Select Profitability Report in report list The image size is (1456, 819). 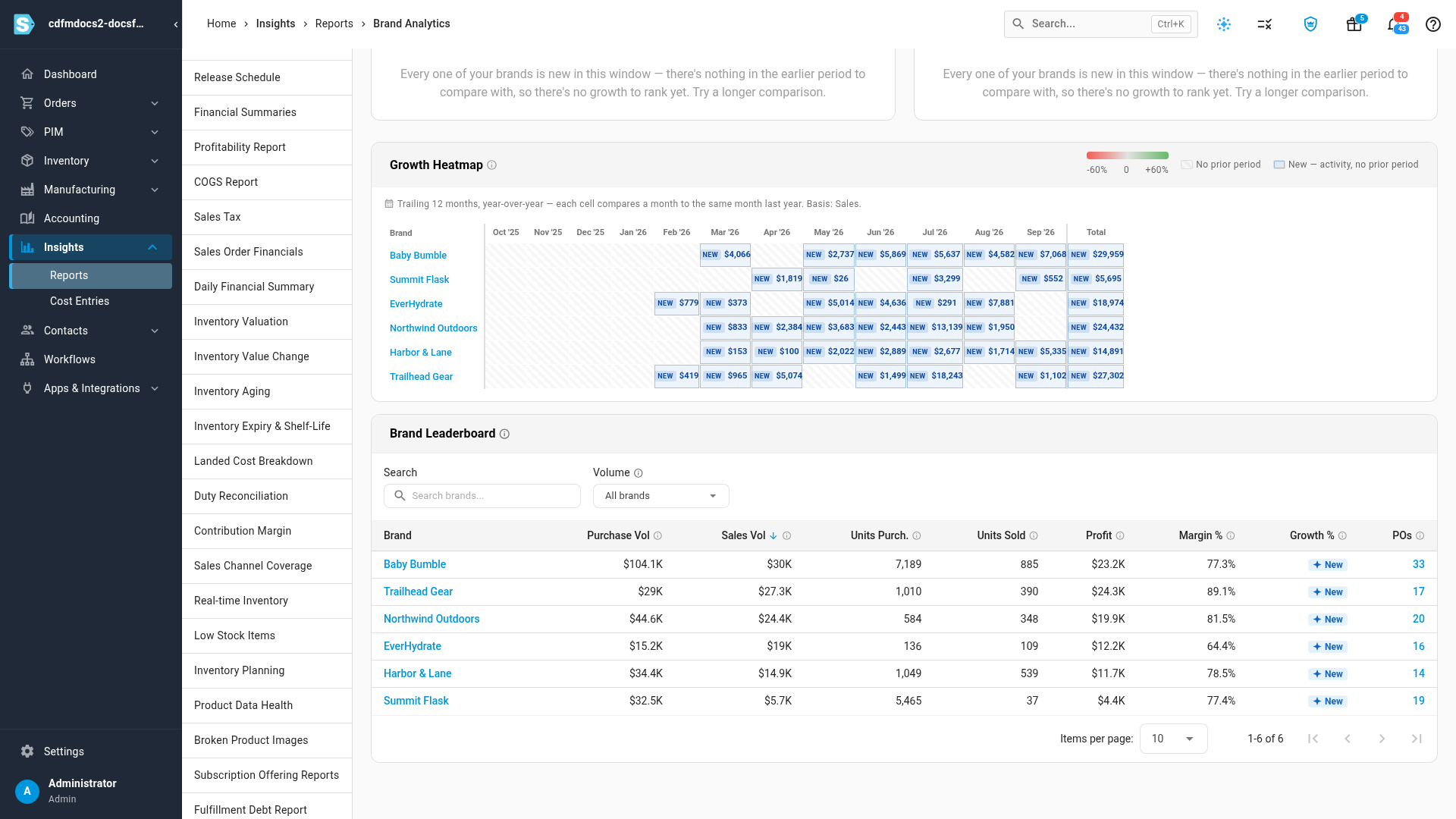click(267, 147)
